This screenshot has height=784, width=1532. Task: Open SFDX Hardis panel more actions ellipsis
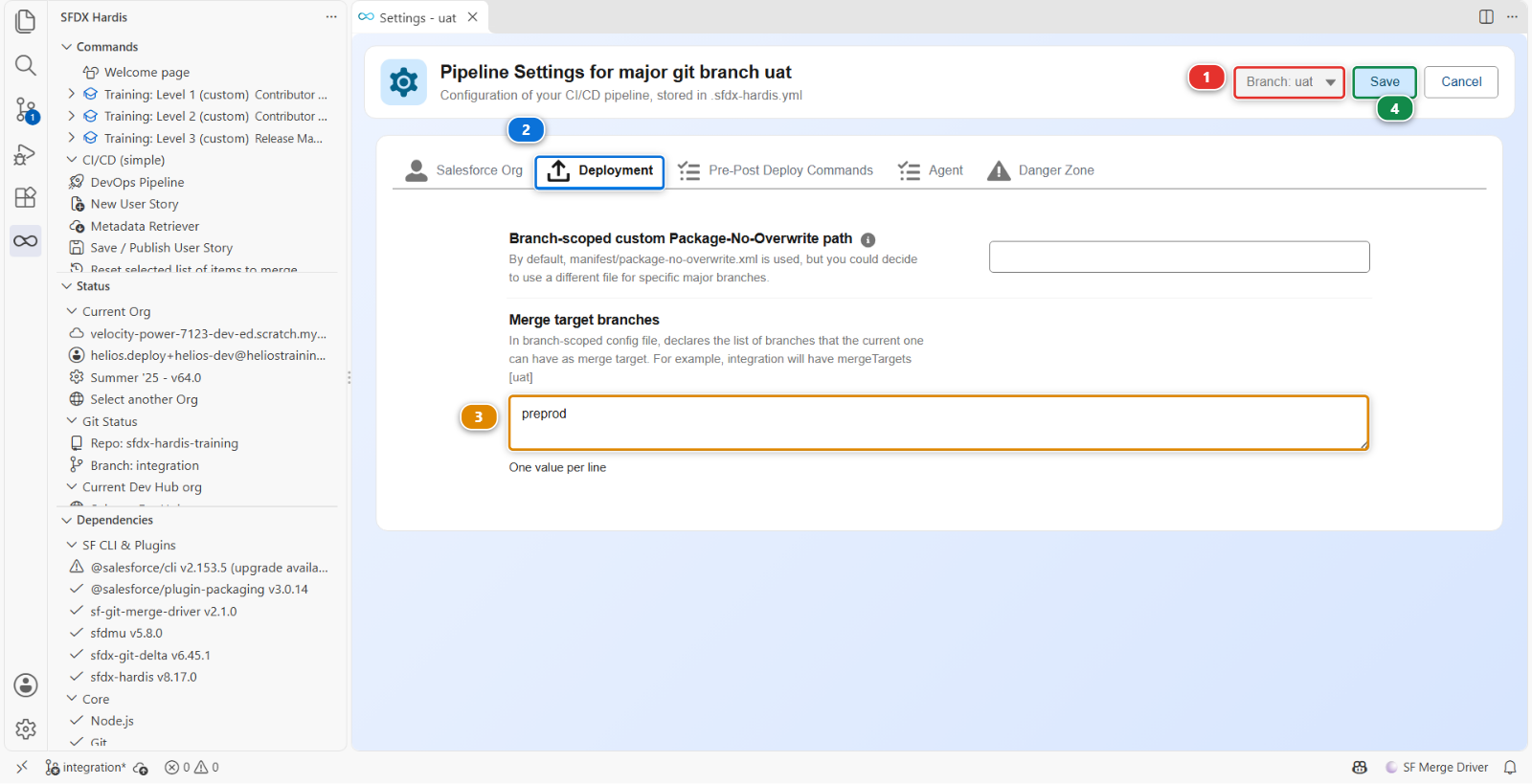pos(331,17)
